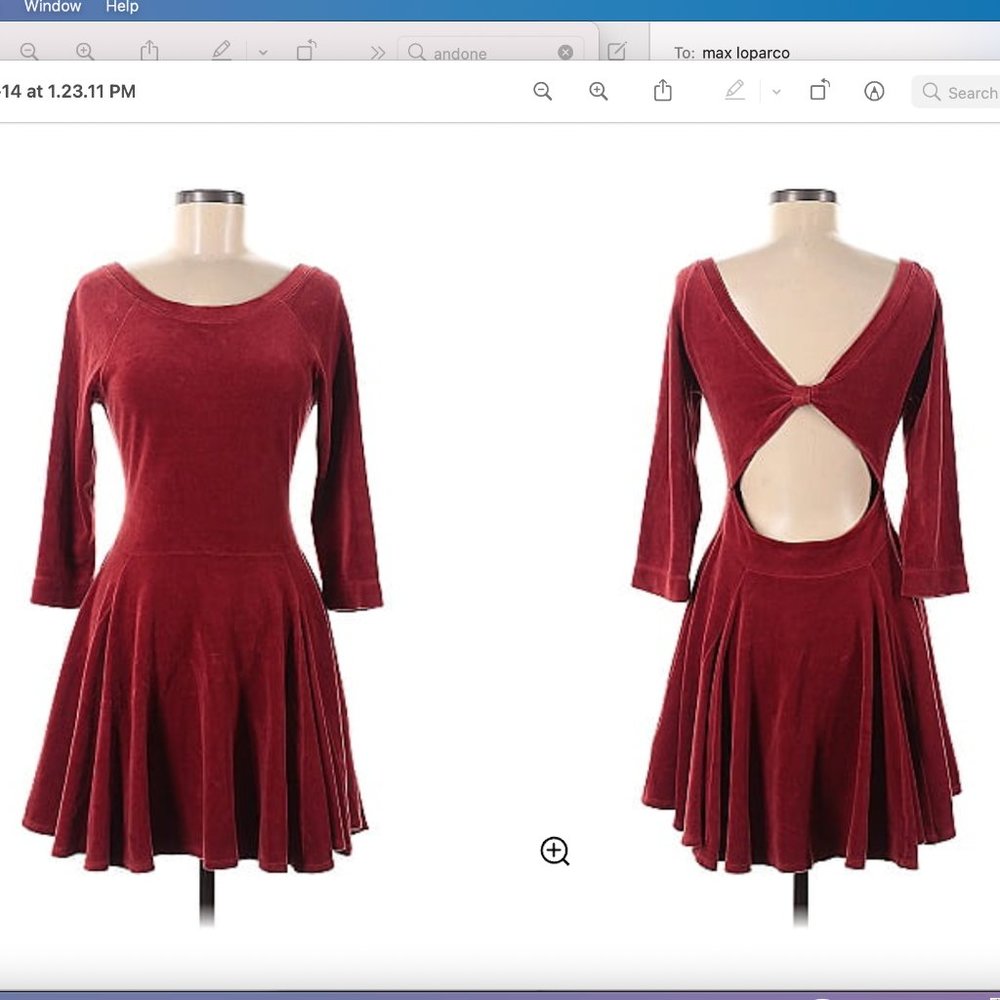
Task: Select Highlight pen in back window
Action: (221, 50)
